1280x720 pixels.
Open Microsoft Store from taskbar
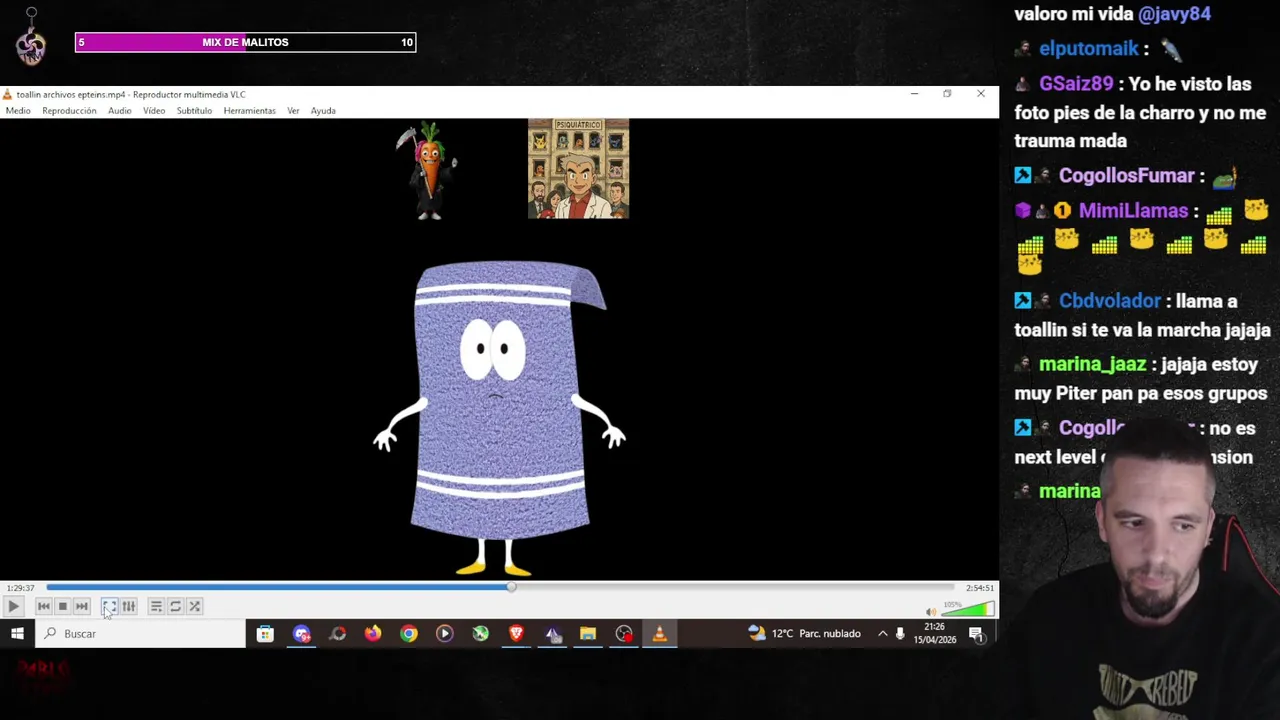click(x=265, y=633)
